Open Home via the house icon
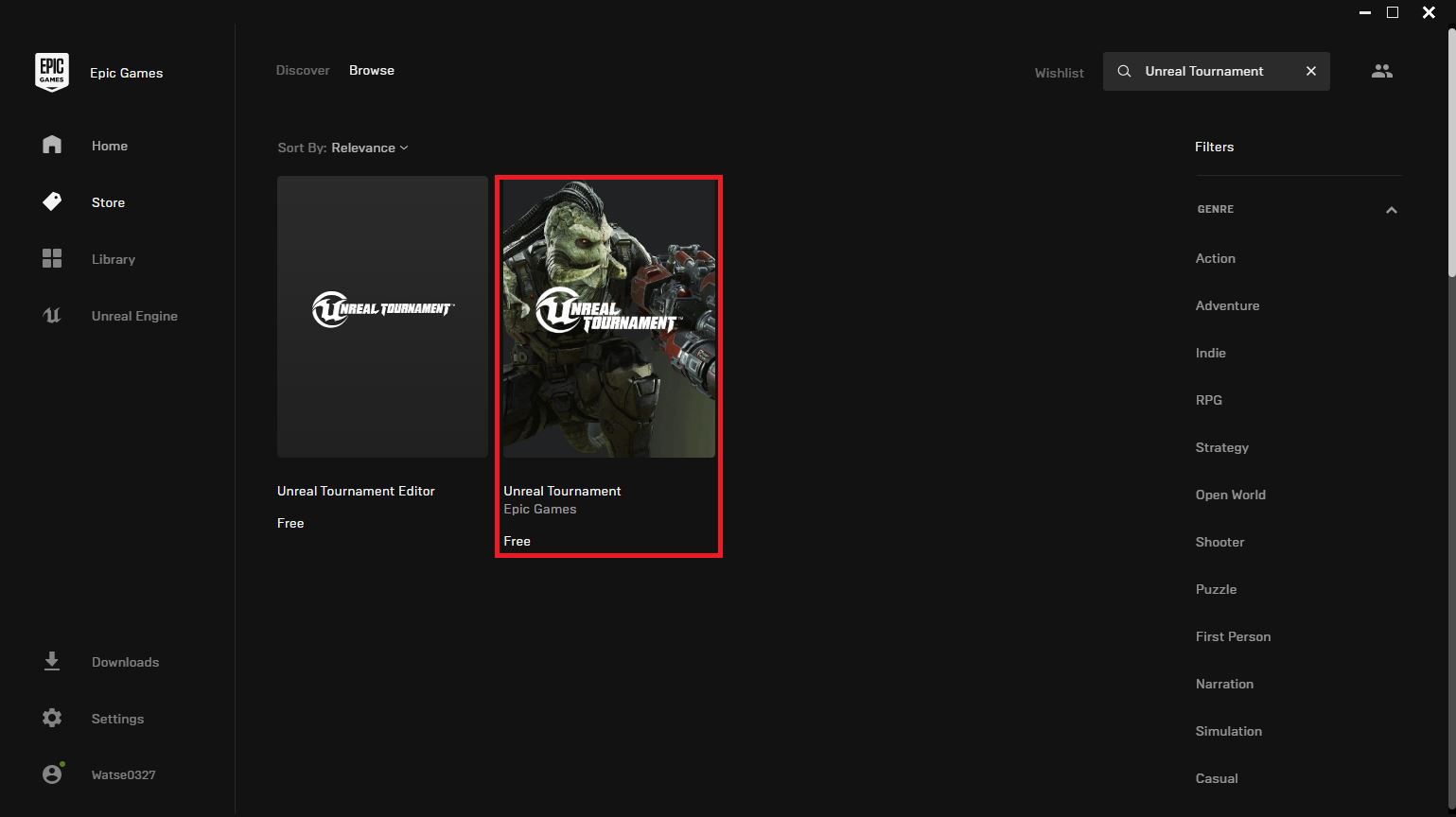 pyautogui.click(x=52, y=145)
